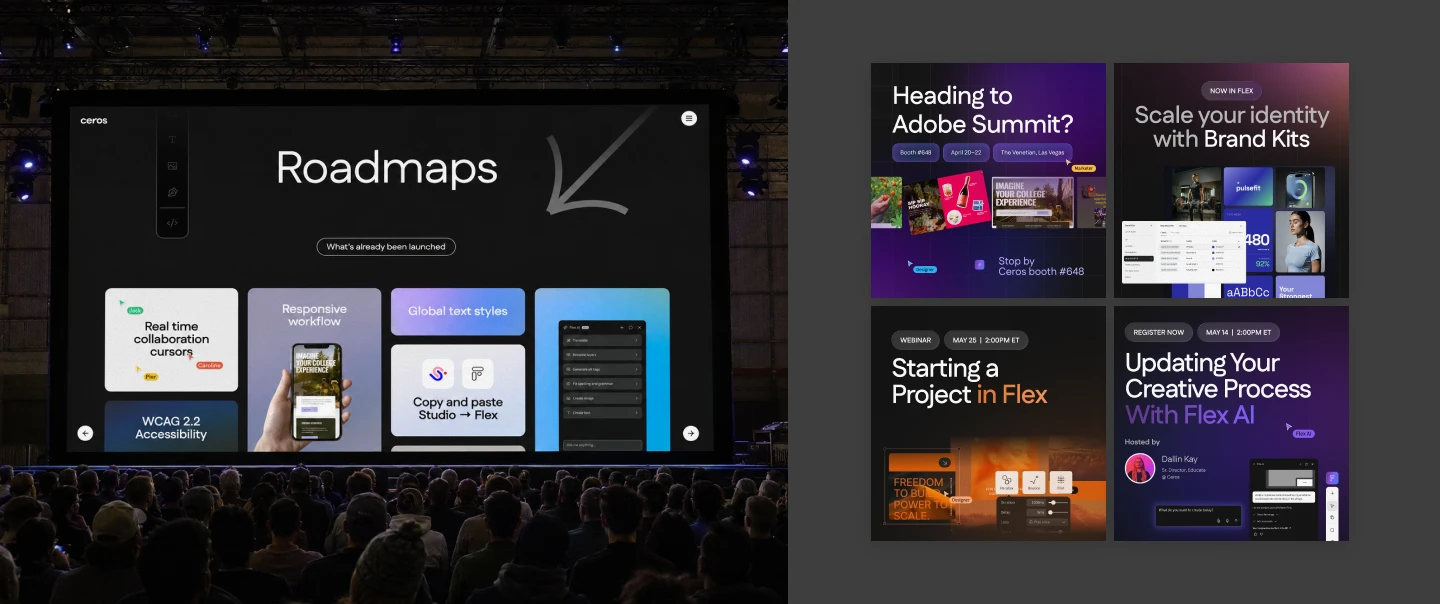The height and width of the screenshot is (604, 1440).
Task: Click the Ask me anything input field
Action: pyautogui.click(x=602, y=444)
